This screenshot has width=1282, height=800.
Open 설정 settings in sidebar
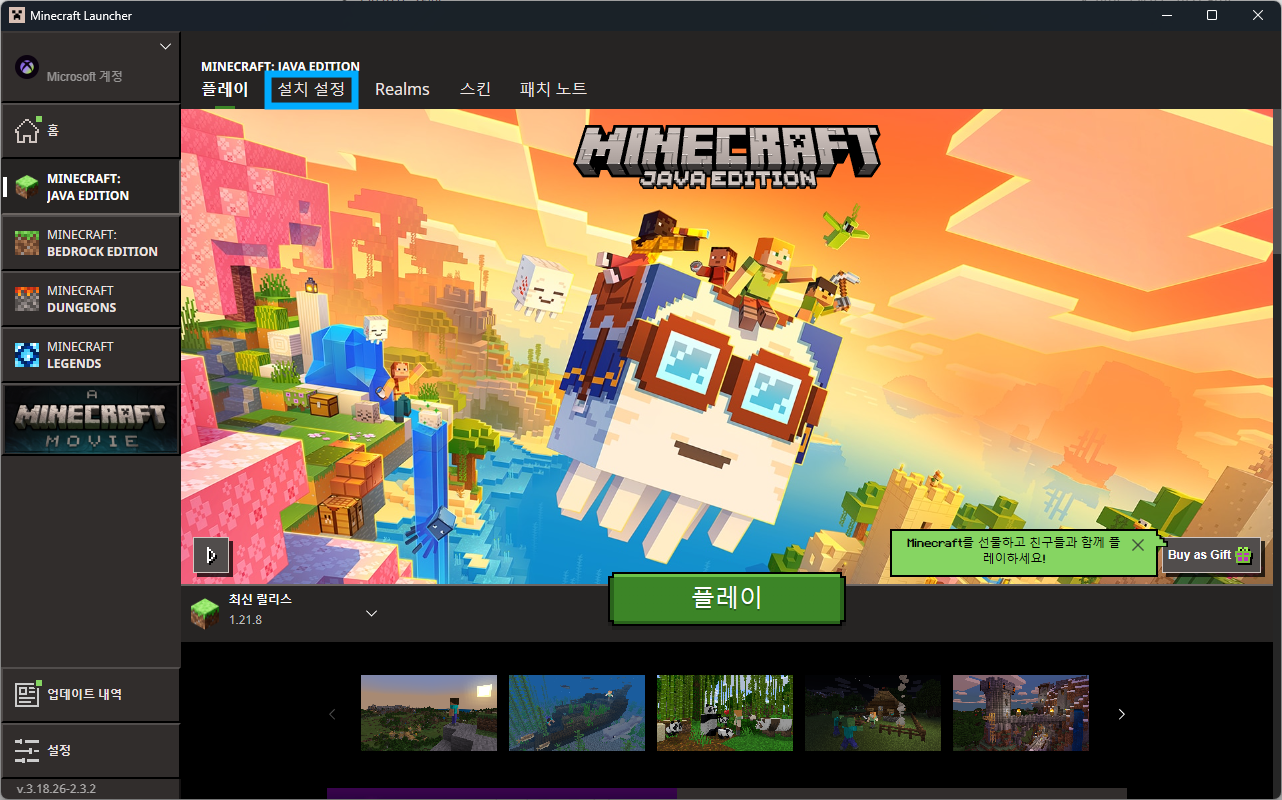[90, 750]
